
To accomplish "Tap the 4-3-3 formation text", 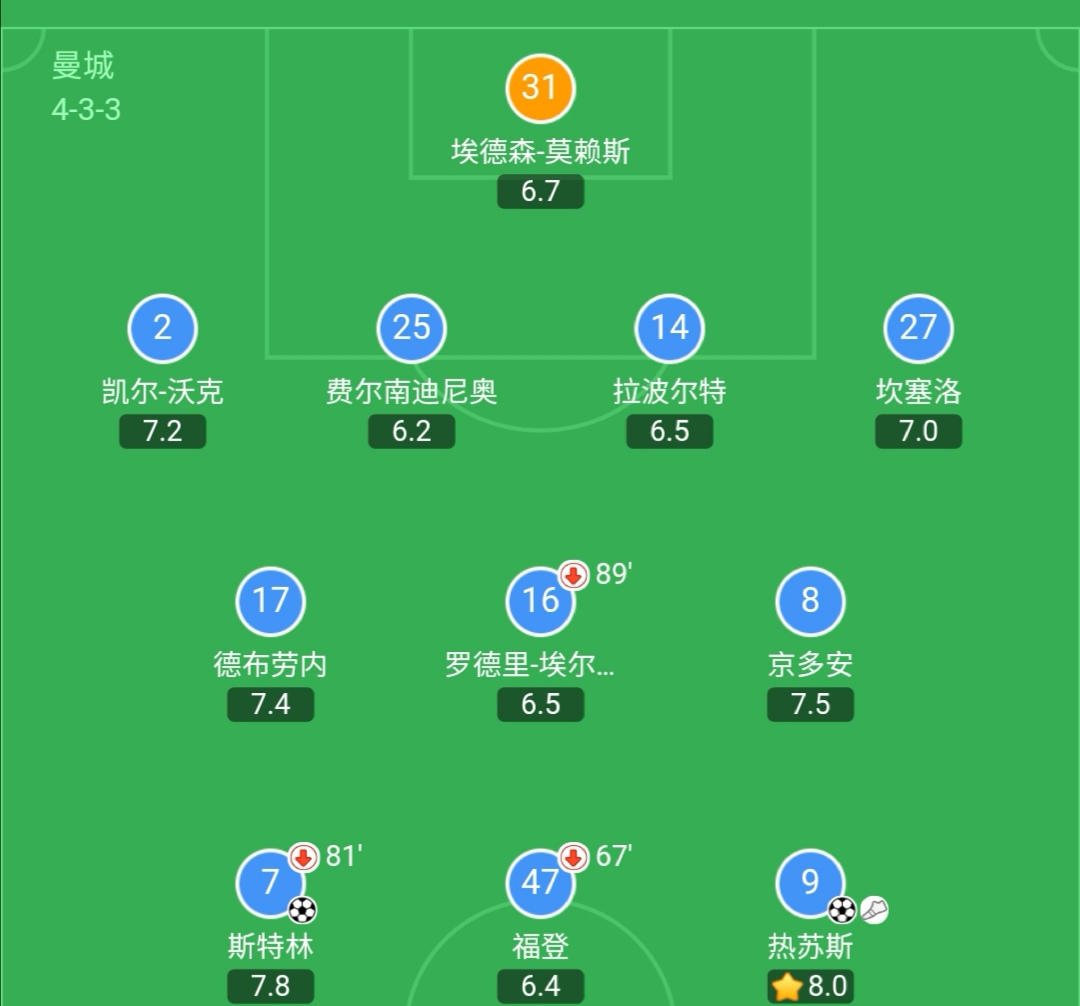I will pos(86,109).
